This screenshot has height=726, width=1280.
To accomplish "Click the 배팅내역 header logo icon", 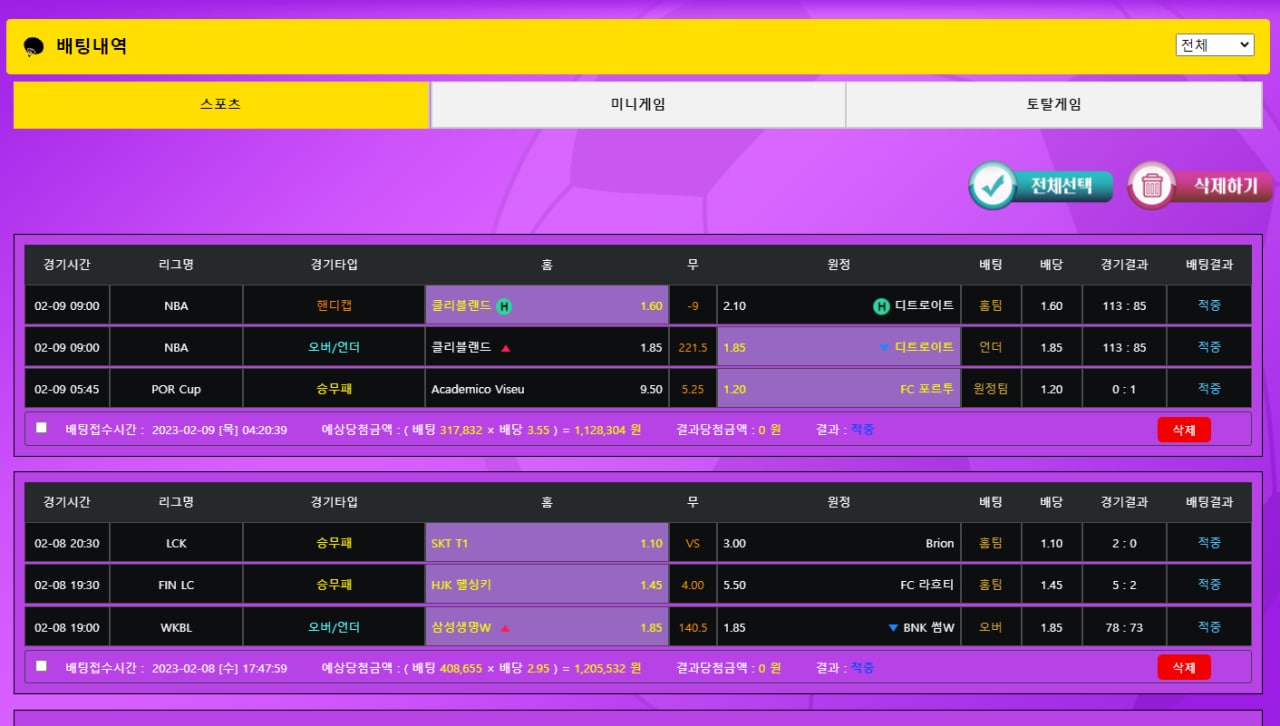I will coord(33,47).
